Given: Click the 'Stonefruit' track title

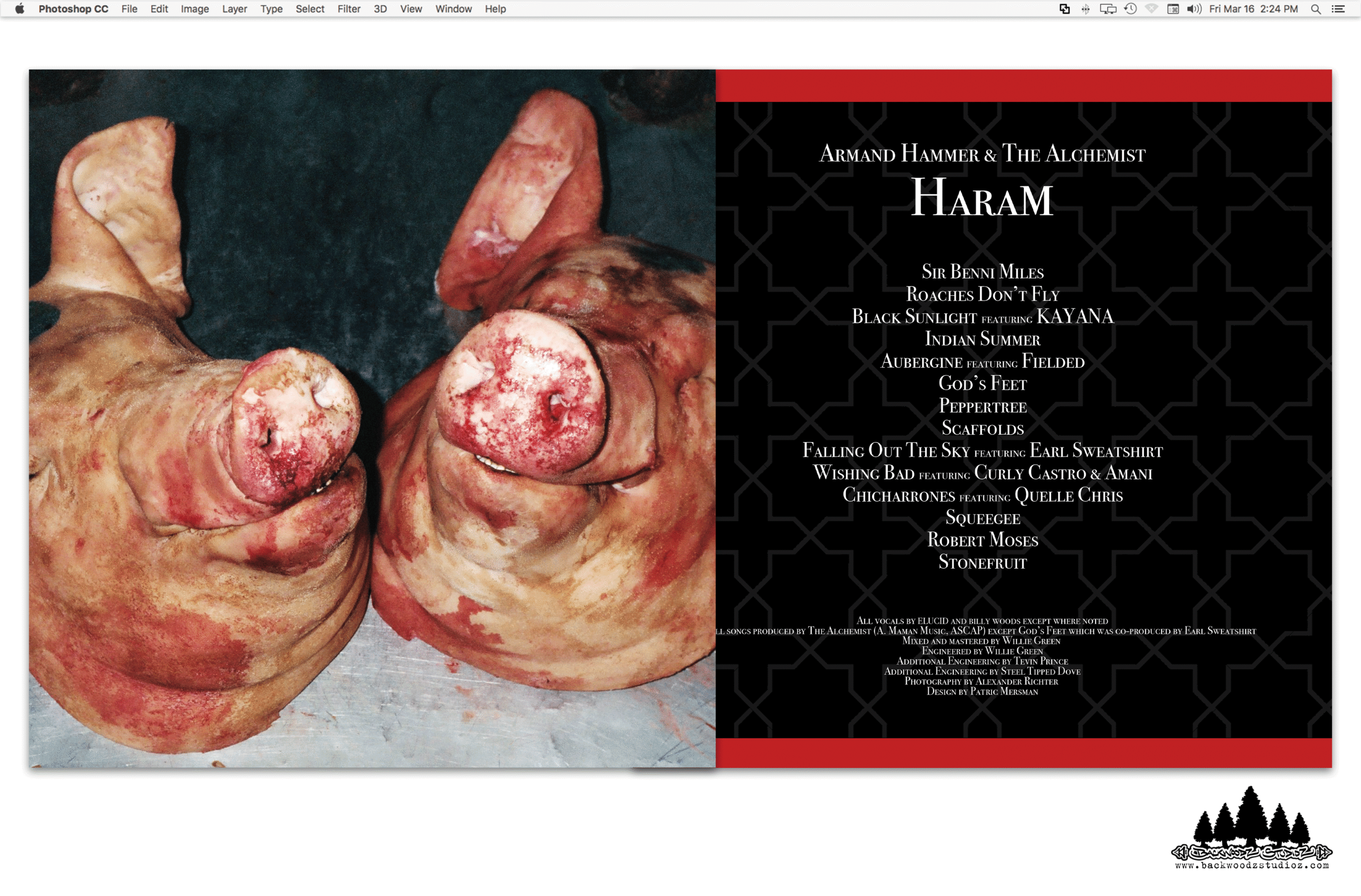Looking at the screenshot, I should pos(982,562).
